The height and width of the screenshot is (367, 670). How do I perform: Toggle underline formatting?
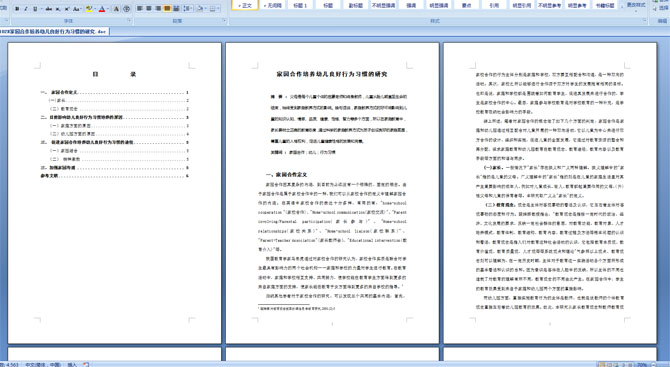coord(35,9)
